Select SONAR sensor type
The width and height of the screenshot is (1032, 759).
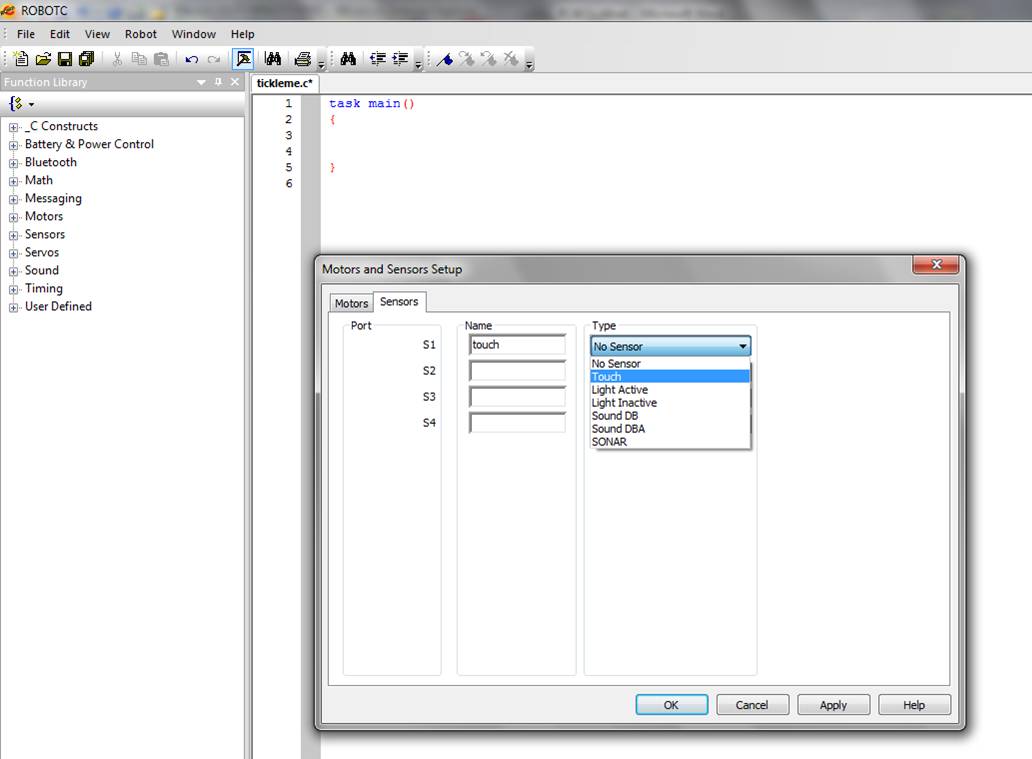pyautogui.click(x=670, y=442)
